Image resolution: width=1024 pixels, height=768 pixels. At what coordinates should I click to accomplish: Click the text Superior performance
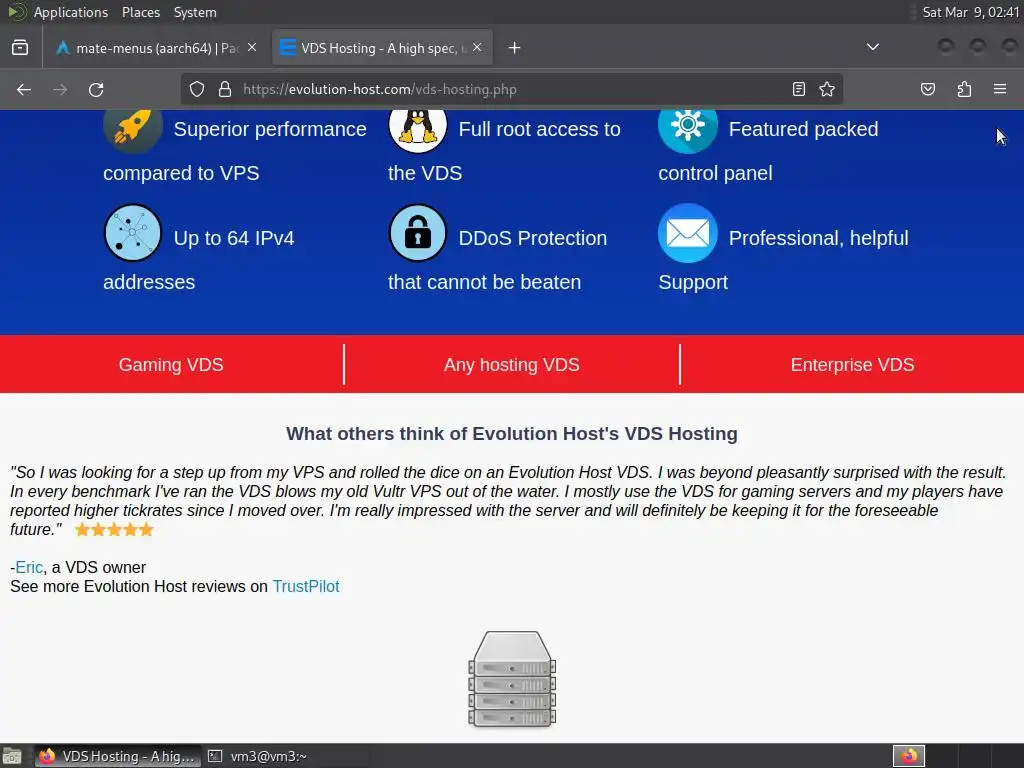click(x=270, y=129)
